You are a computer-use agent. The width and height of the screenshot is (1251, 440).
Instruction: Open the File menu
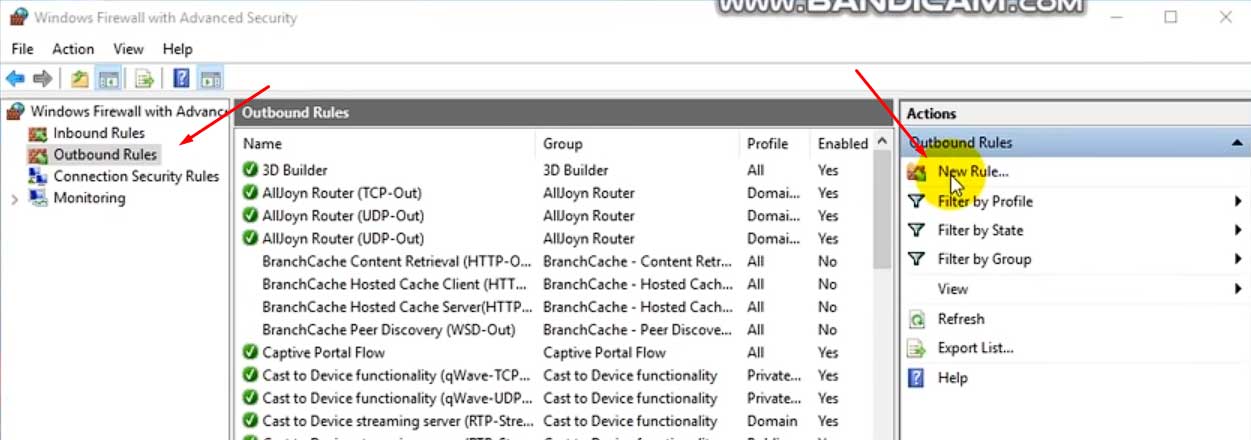click(x=22, y=49)
